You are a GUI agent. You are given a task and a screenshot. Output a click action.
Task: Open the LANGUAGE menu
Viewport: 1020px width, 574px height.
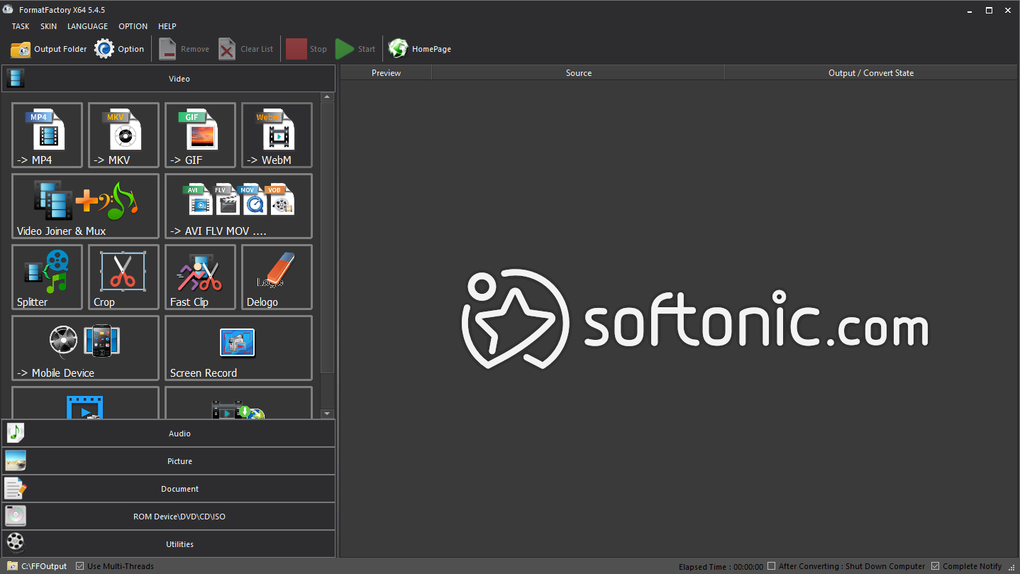(87, 26)
